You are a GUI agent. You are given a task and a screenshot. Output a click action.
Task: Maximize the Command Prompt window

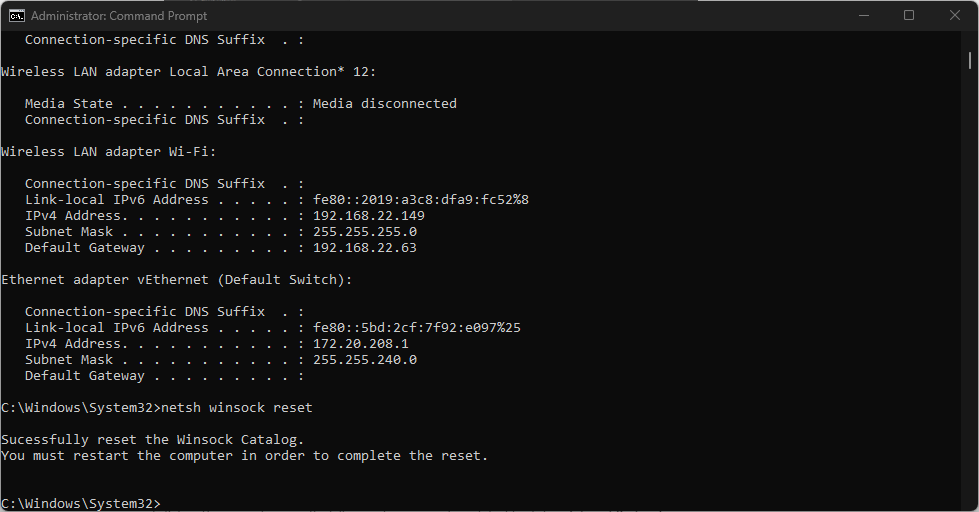[x=909, y=15]
